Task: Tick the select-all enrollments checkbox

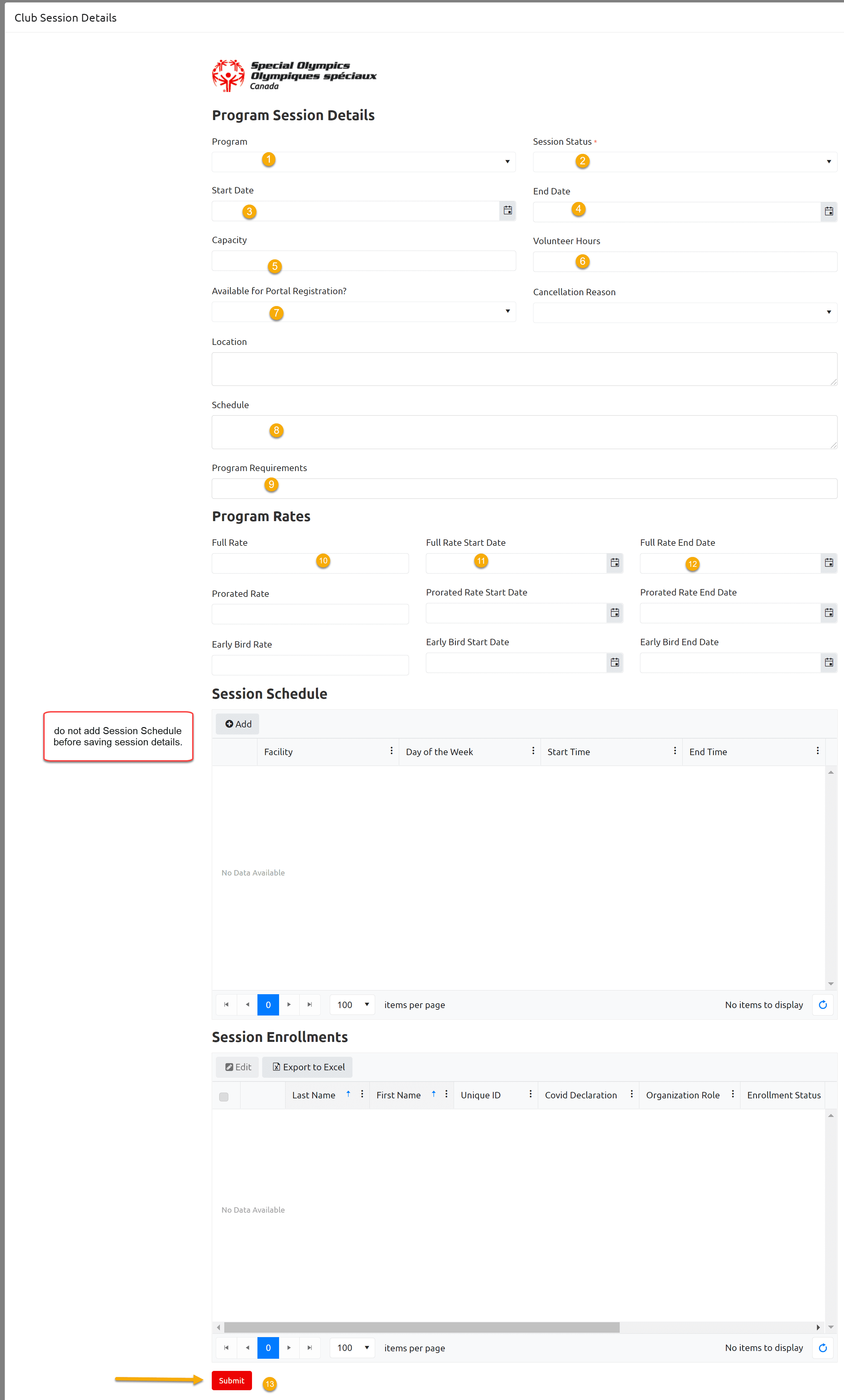Action: coord(224,1097)
